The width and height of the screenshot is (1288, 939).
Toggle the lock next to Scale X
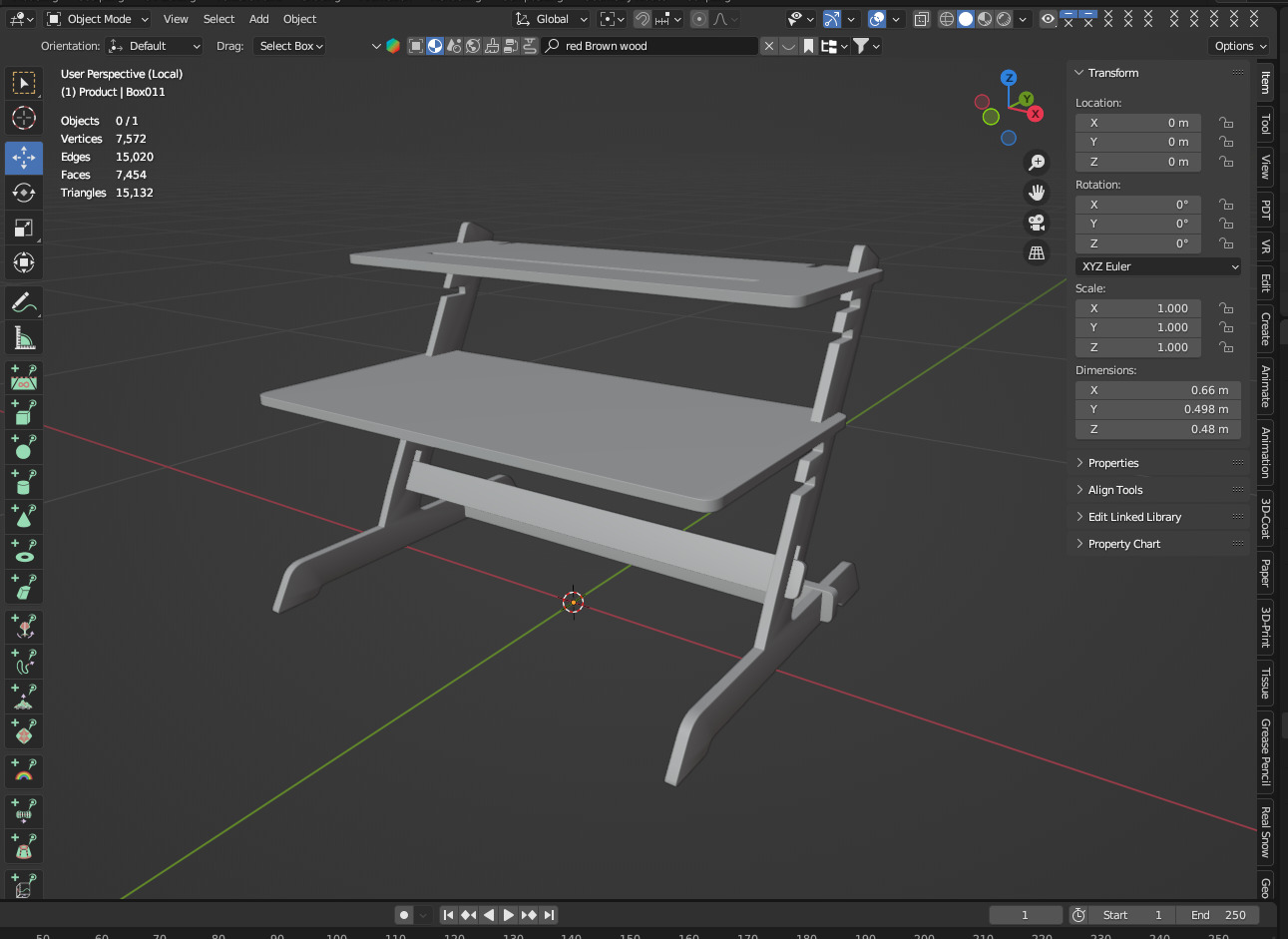(1226, 308)
